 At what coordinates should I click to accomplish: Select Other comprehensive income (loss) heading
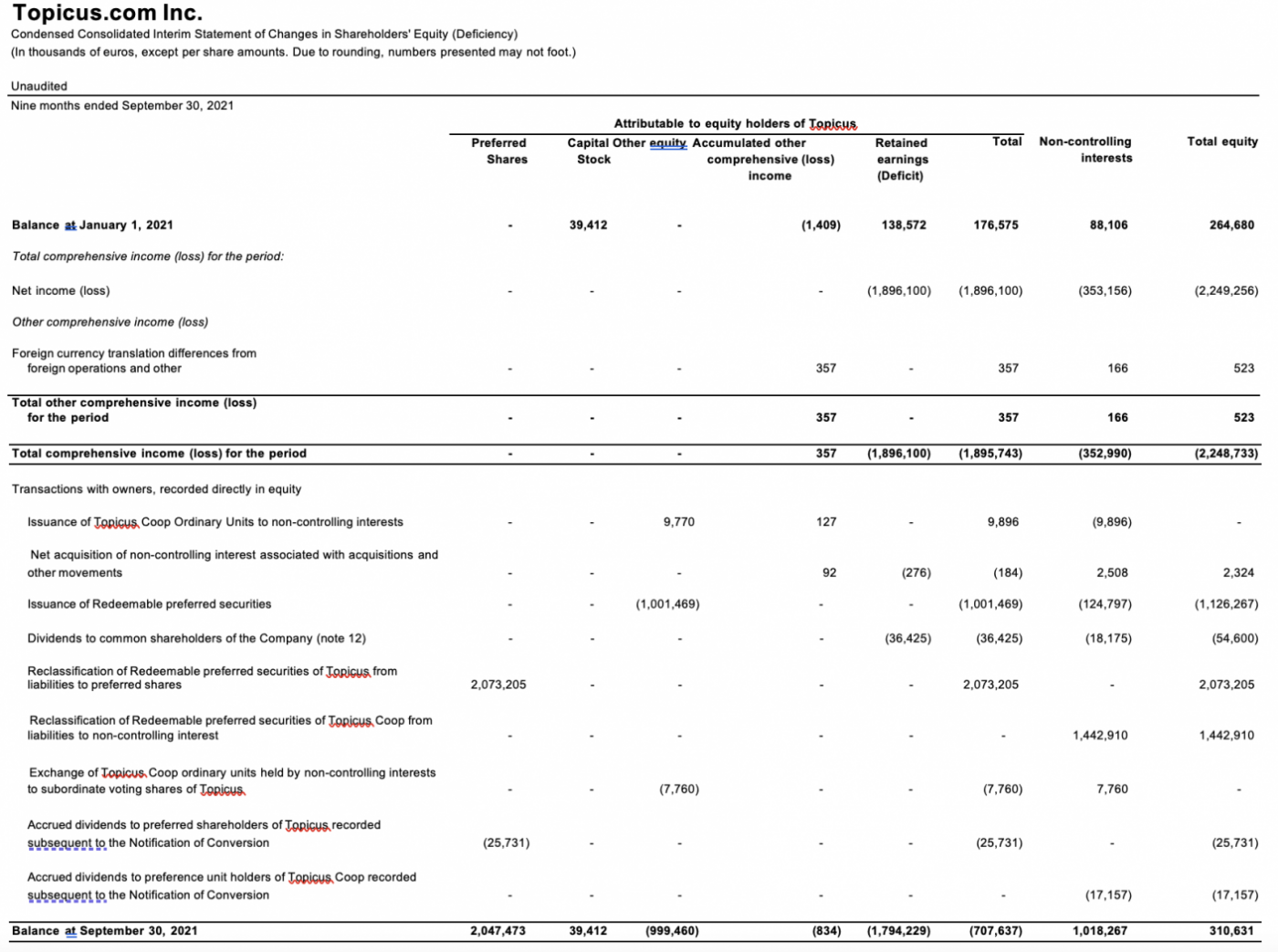click(110, 321)
